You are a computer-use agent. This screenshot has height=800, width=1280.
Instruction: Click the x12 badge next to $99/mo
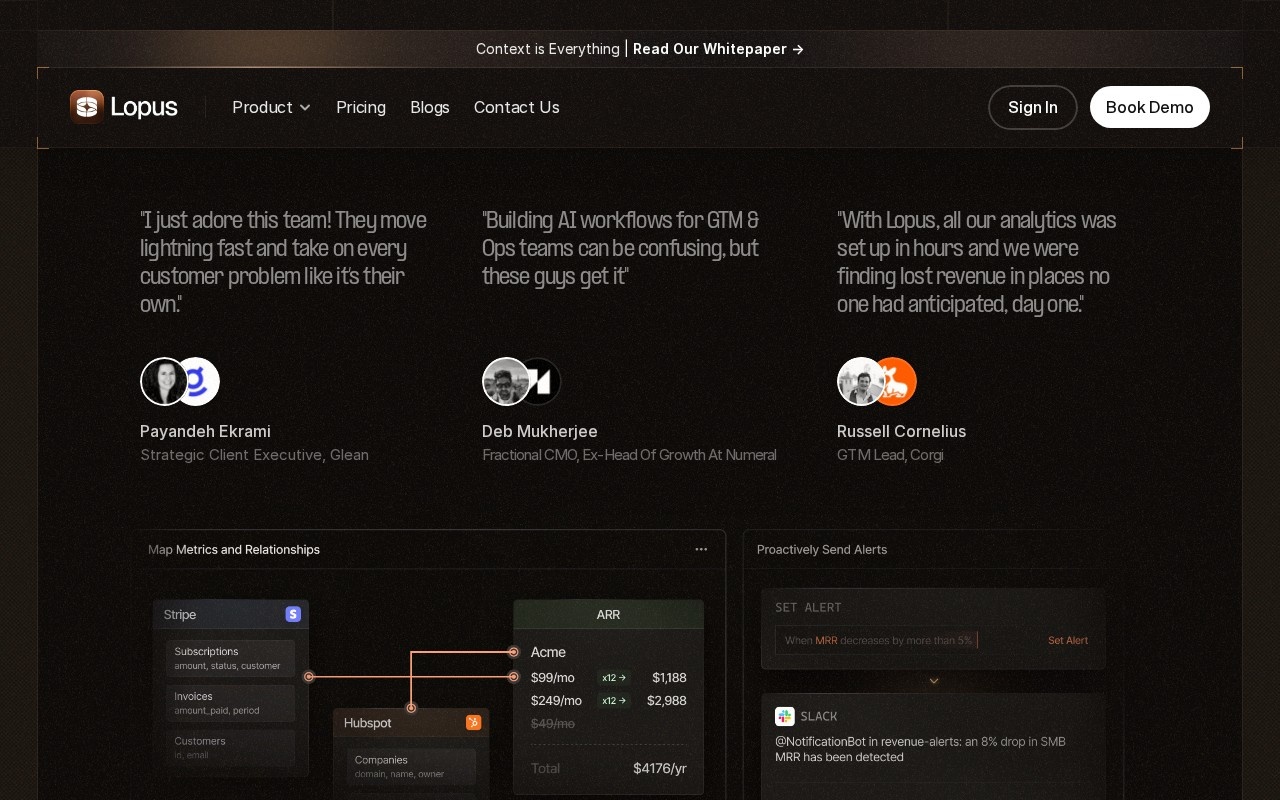coord(614,677)
